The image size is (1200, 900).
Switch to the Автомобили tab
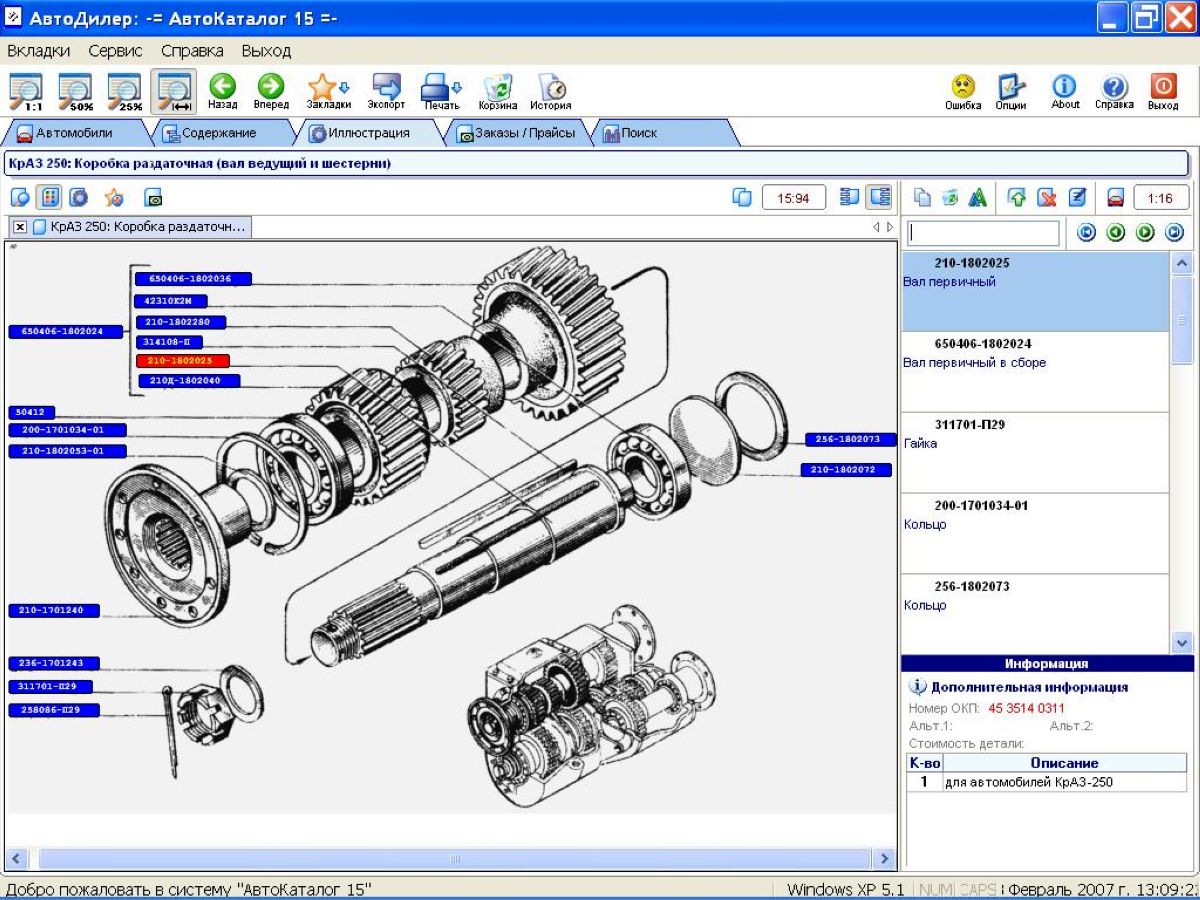(75, 133)
